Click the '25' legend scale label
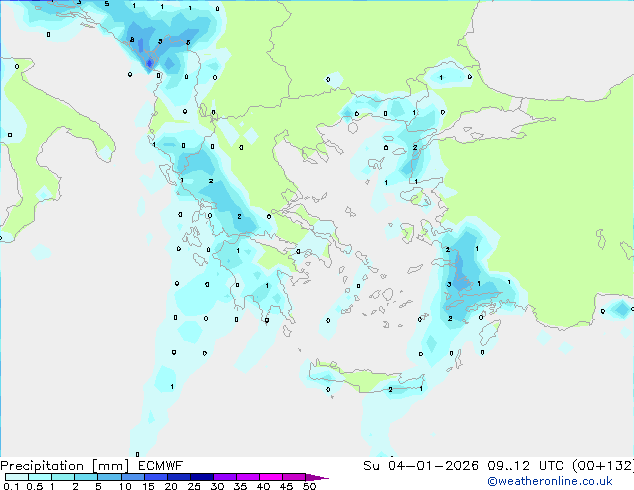The width and height of the screenshot is (634, 490). pos(194,486)
